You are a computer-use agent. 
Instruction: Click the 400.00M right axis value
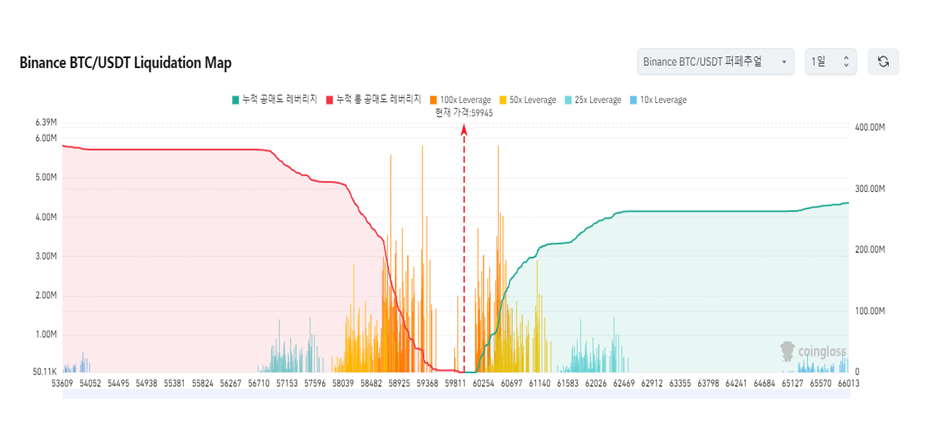coord(870,127)
